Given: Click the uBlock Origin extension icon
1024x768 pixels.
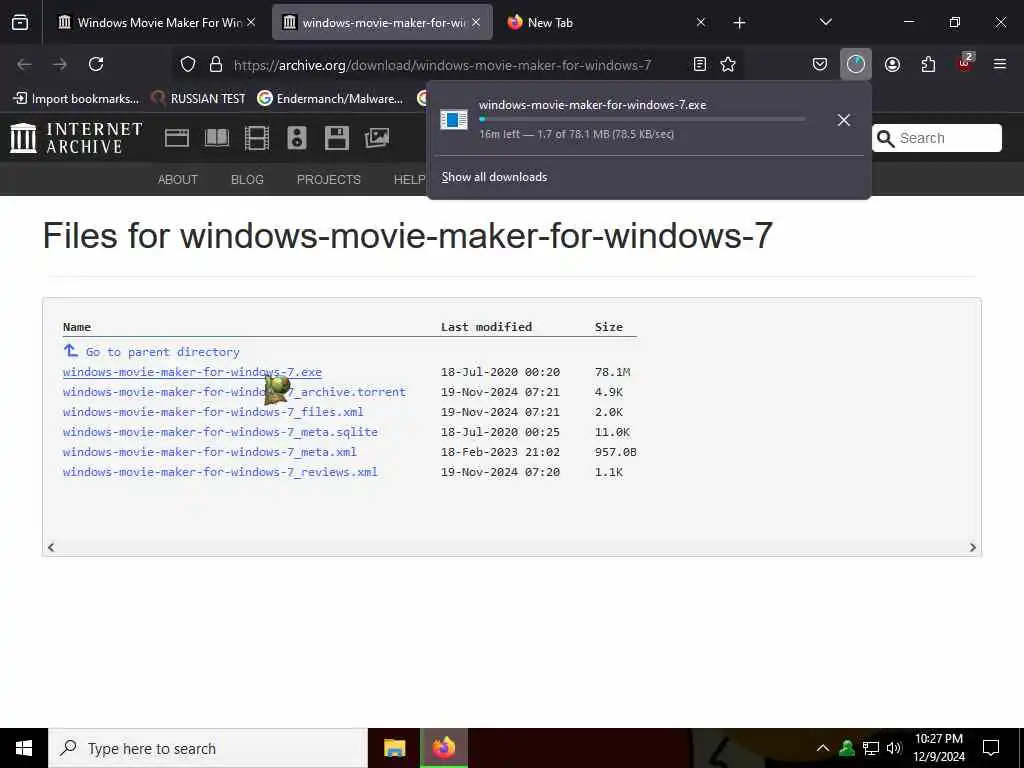Looking at the screenshot, I should point(965,63).
